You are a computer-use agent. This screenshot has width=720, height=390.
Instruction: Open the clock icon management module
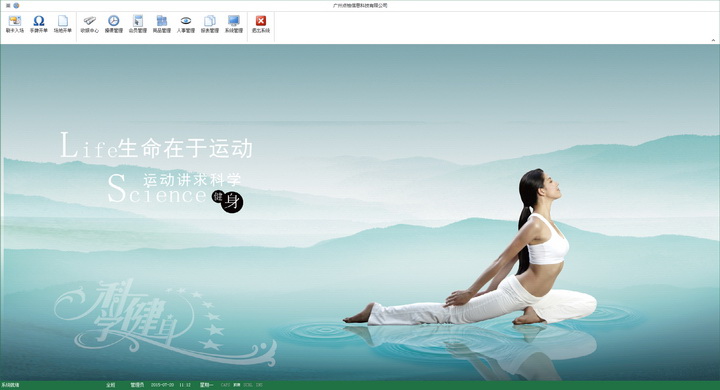[x=113, y=24]
